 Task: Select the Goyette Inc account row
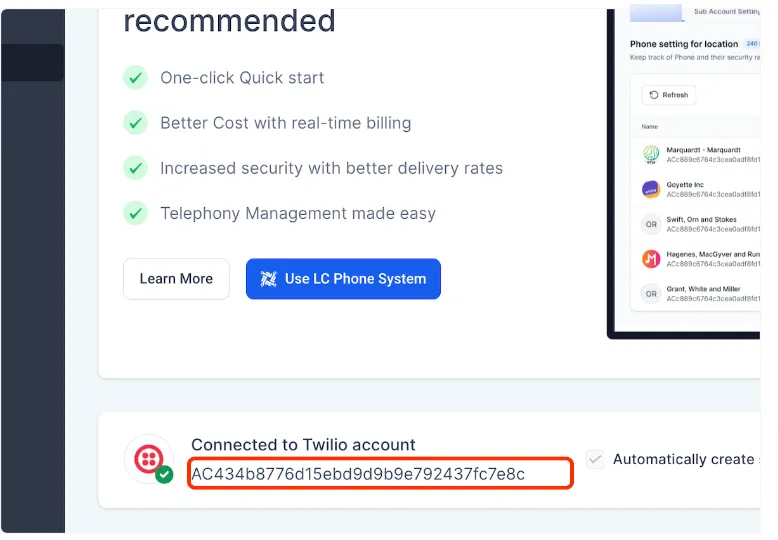tap(700, 189)
